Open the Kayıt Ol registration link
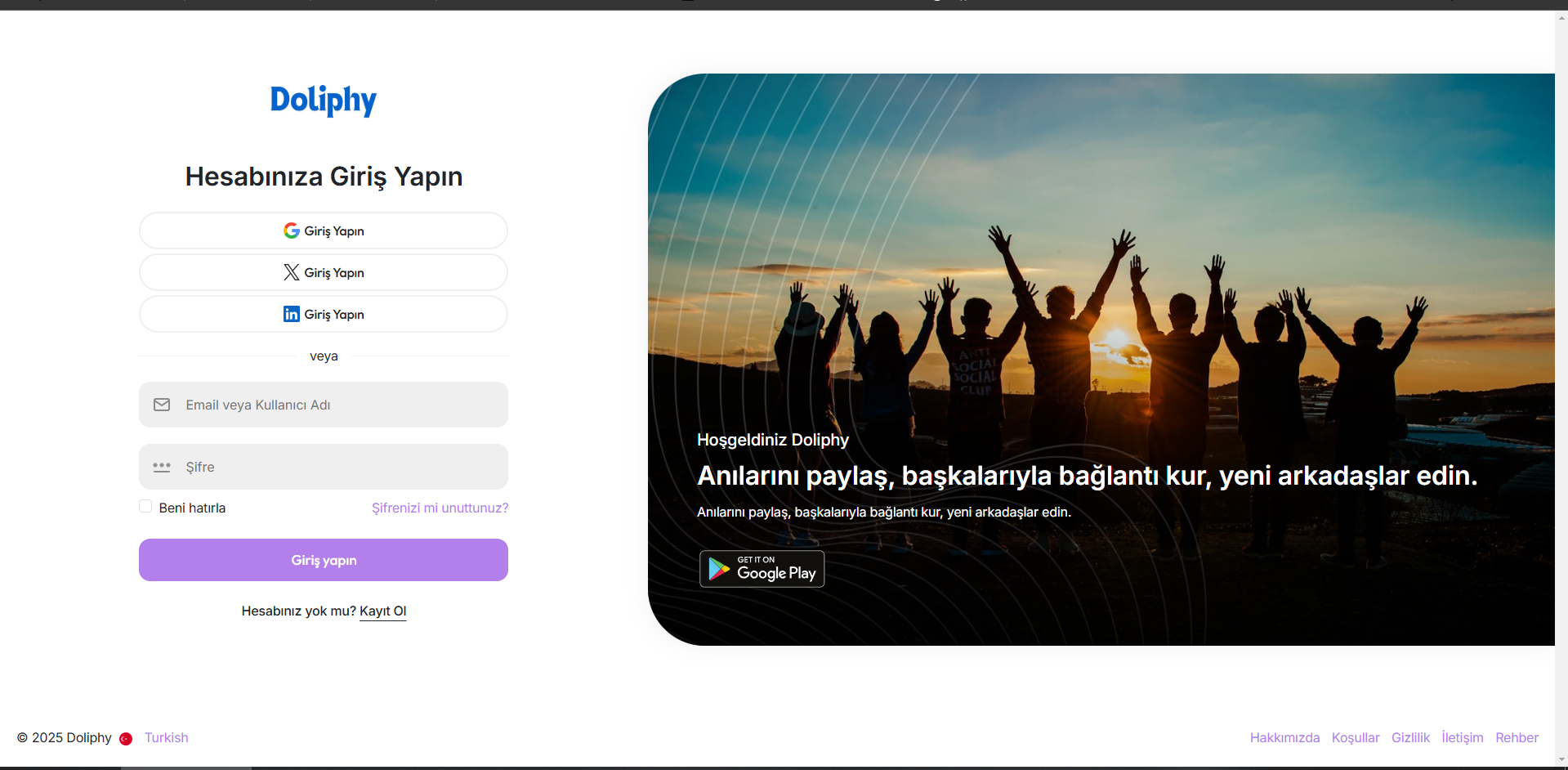 tap(382, 611)
